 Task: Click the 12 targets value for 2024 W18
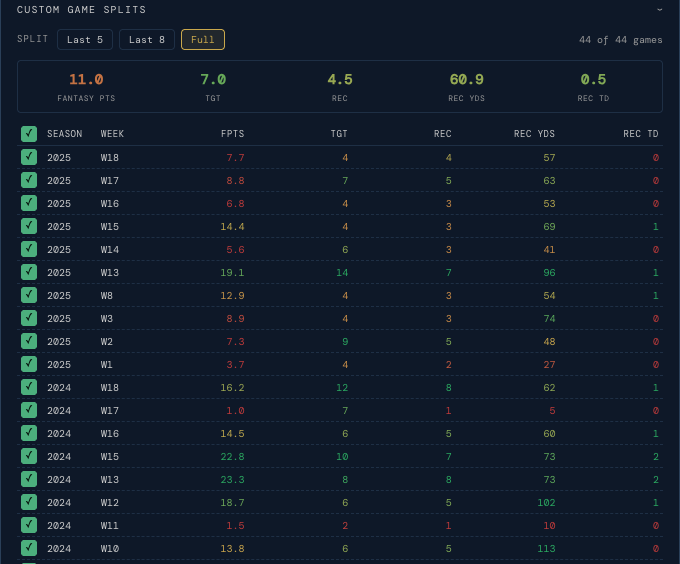pos(342,388)
